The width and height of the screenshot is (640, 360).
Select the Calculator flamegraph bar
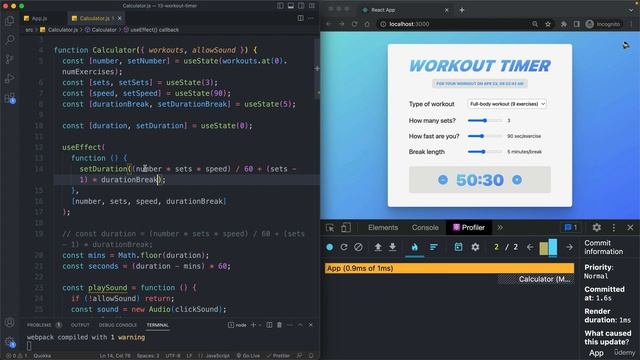click(x=536, y=279)
